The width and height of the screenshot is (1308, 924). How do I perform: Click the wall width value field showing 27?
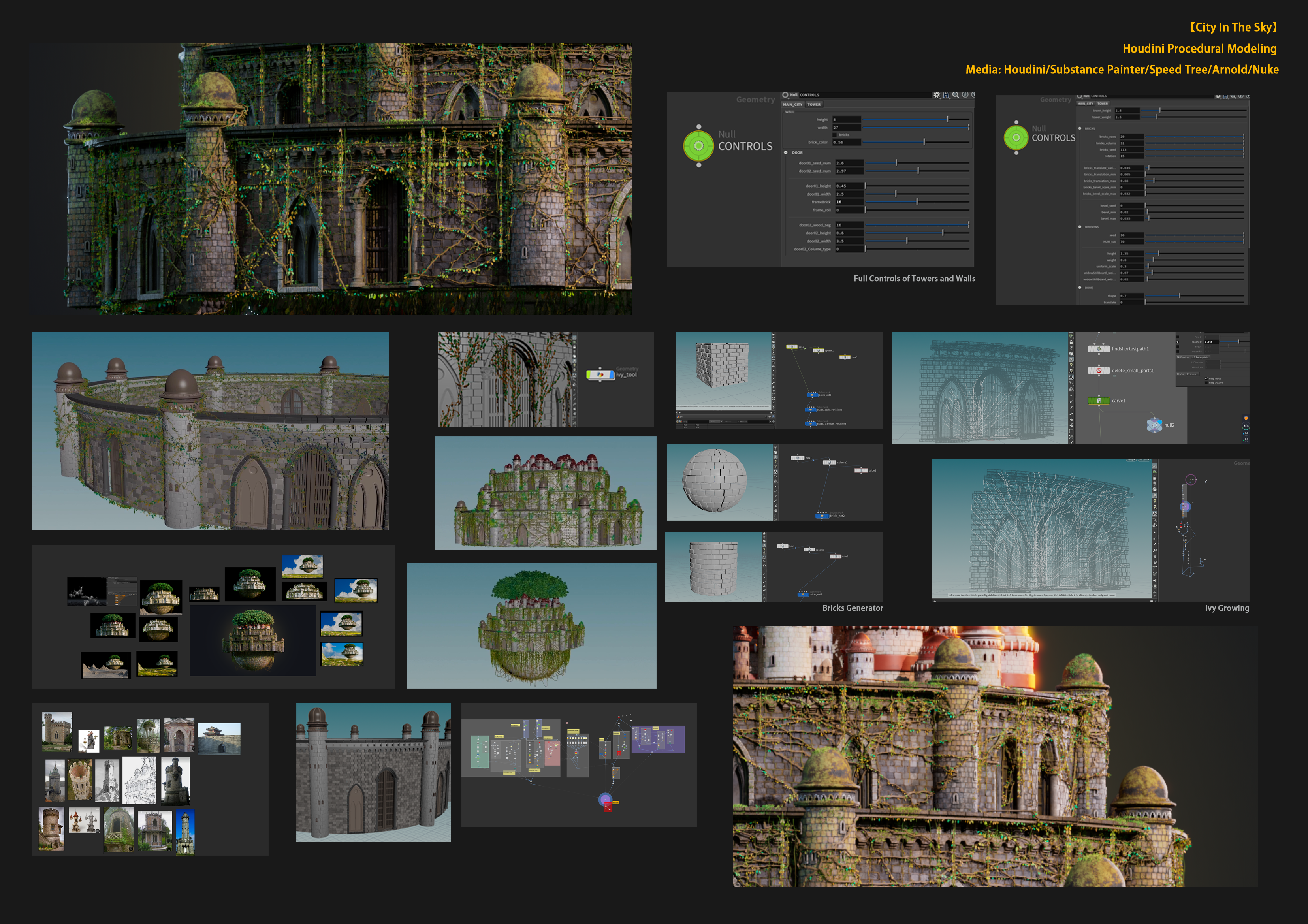tap(847, 128)
